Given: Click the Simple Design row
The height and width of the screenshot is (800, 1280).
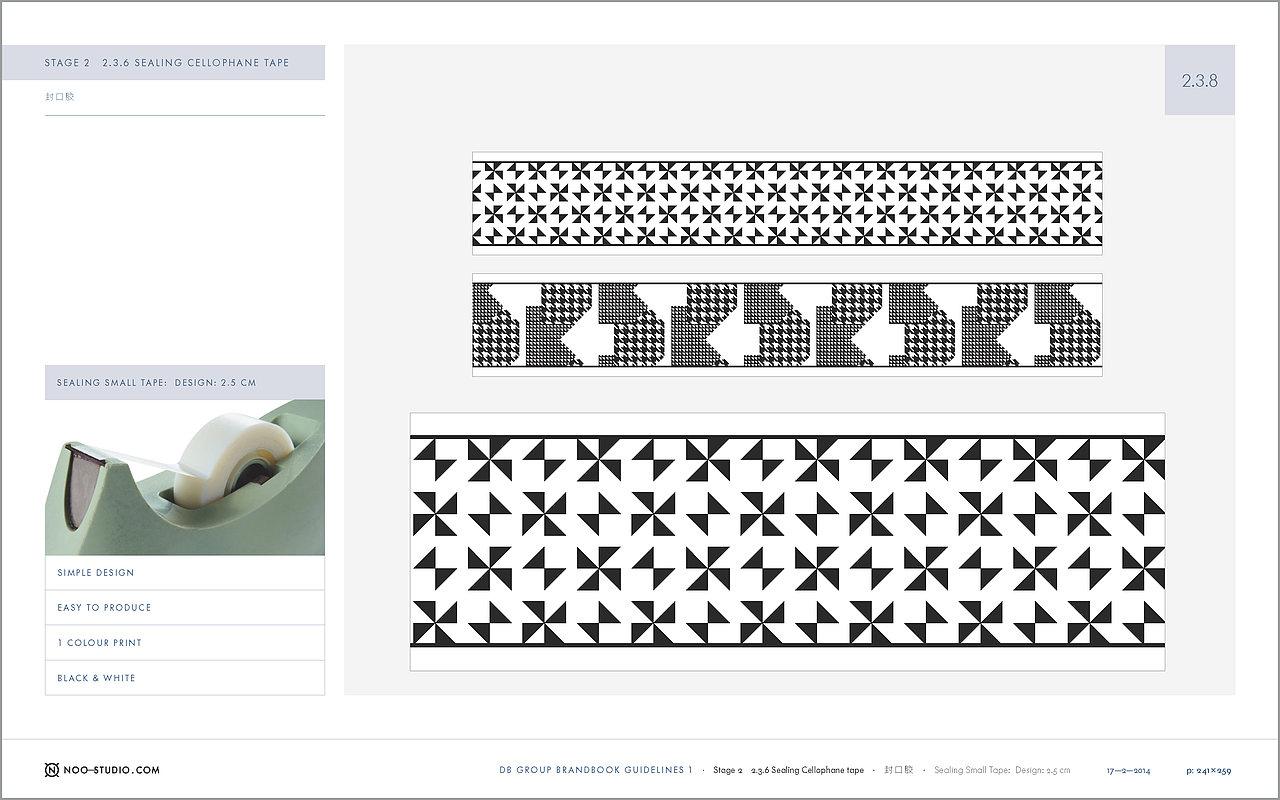Looking at the screenshot, I should pos(185,573).
